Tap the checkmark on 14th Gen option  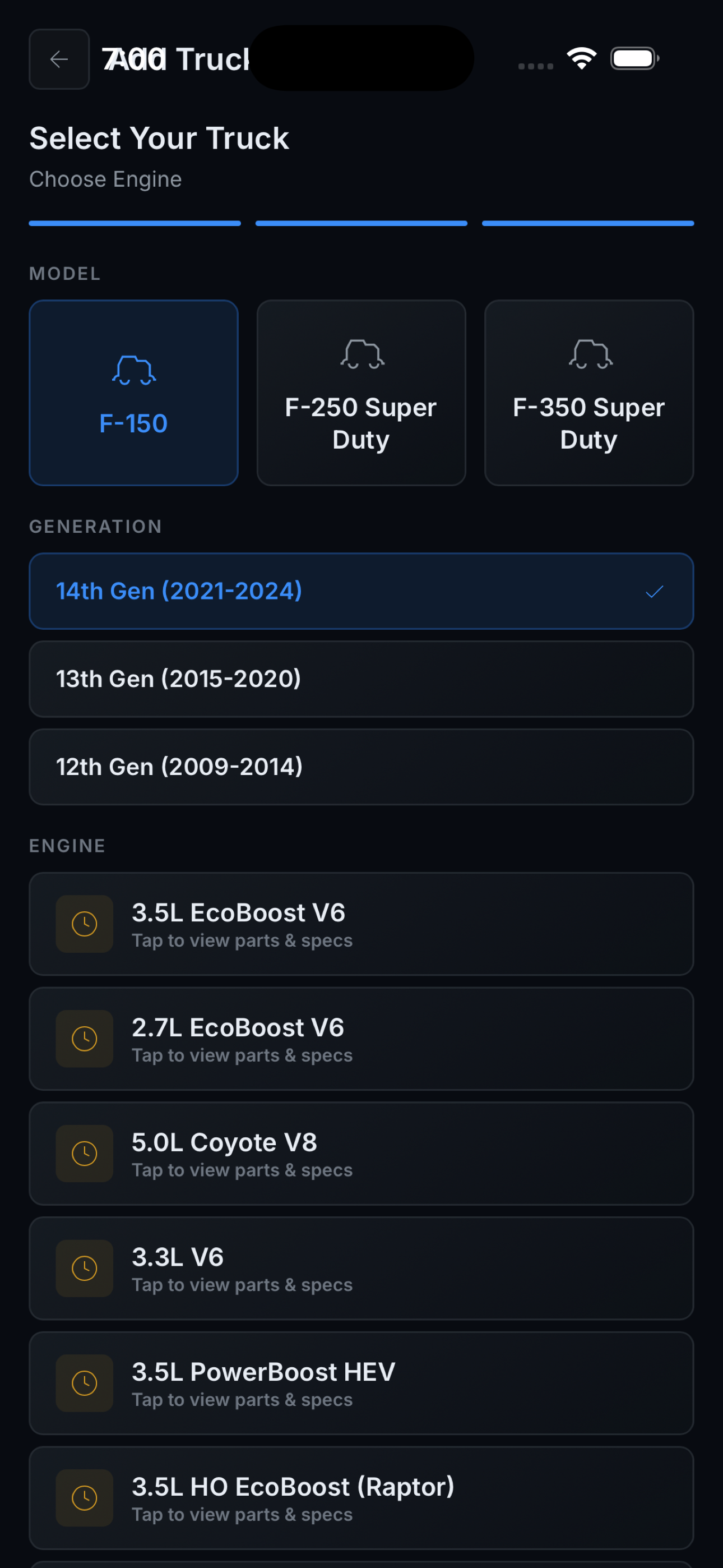click(x=654, y=591)
